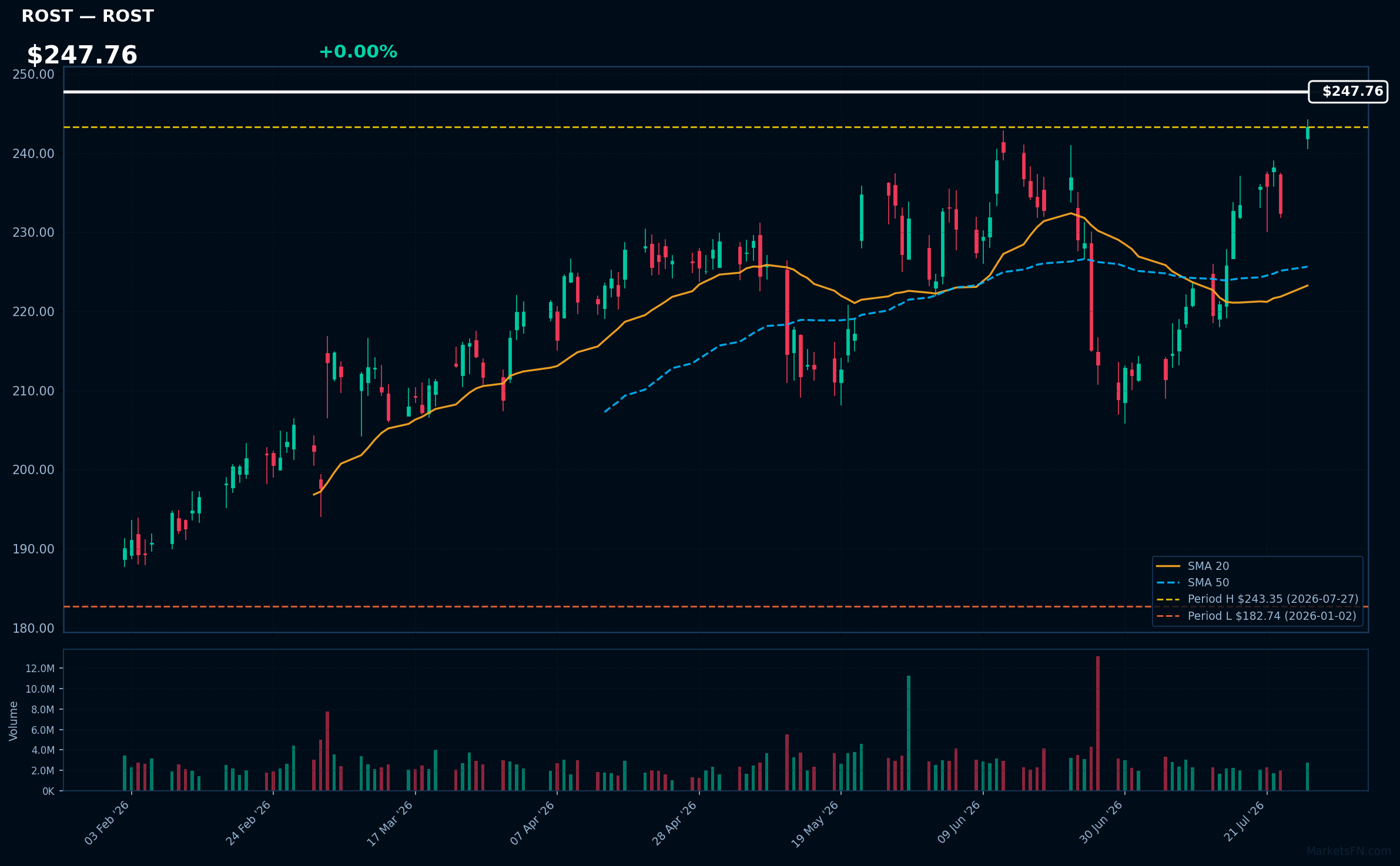Click the 30 Jun '26 date label

coord(1101,823)
